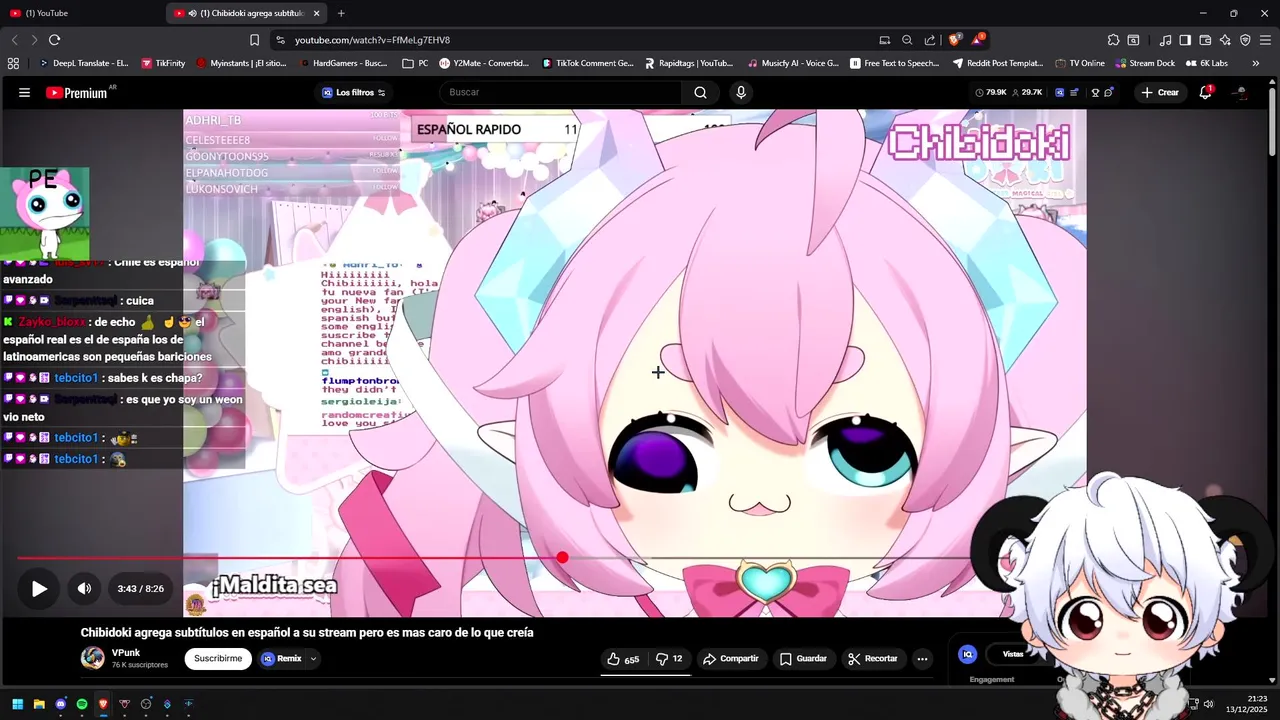Screen dimensions: 1280x720
Task: Open the three-dot more actions menu
Action: [922, 659]
